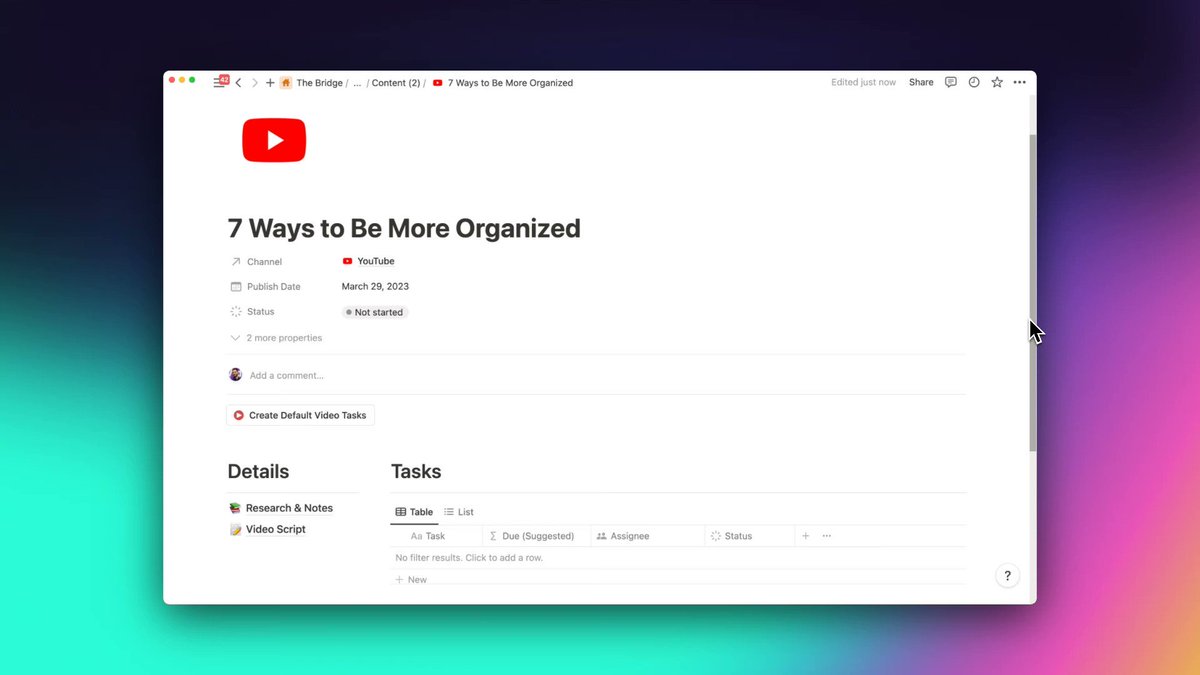Viewport: 1200px width, 675px height.
Task: Click the plus new tab icon
Action: (270, 83)
